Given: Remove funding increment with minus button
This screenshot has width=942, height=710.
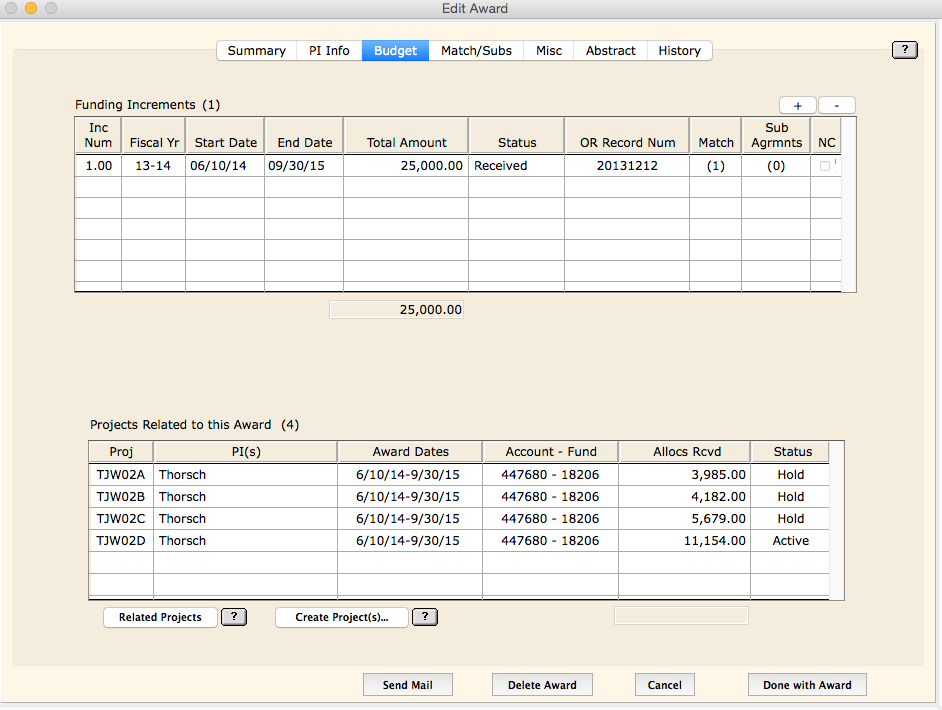Looking at the screenshot, I should (836, 105).
